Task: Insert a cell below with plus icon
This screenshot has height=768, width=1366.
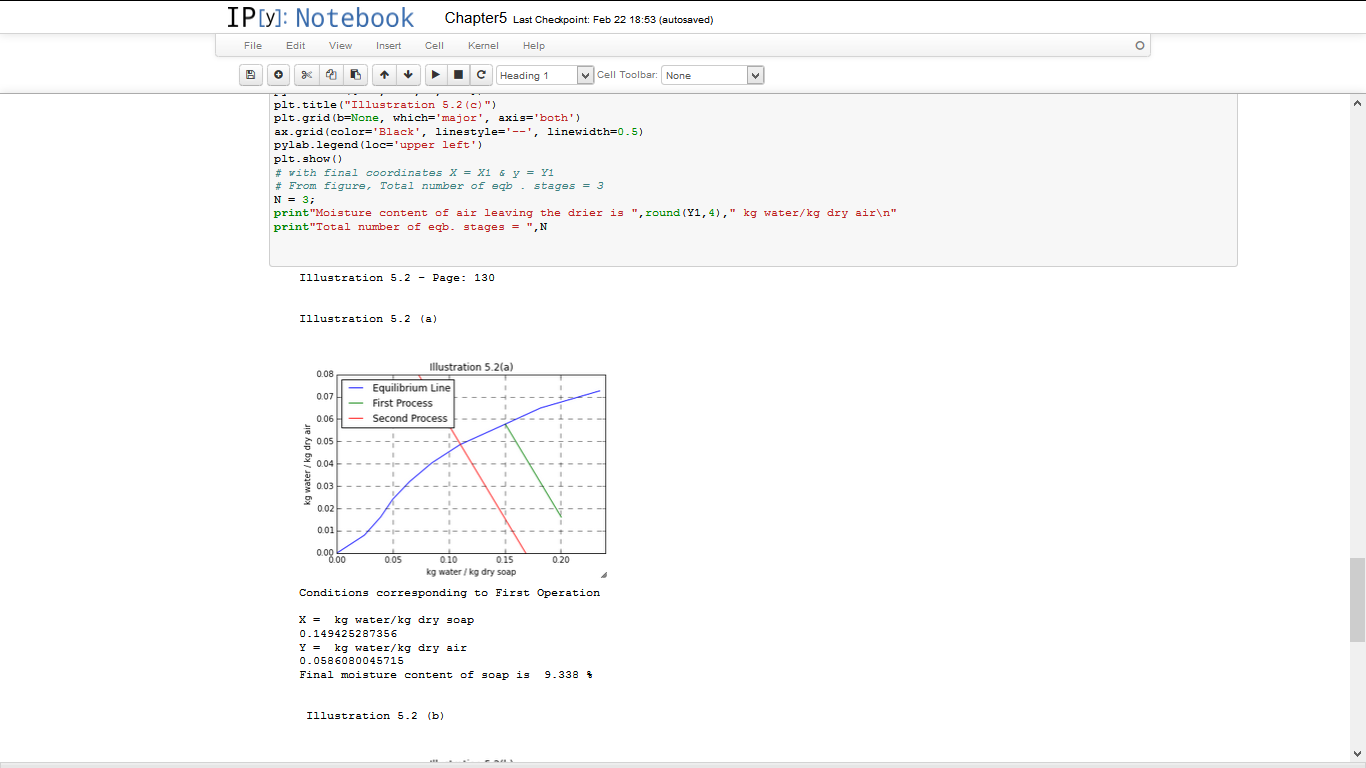Action: tap(279, 75)
